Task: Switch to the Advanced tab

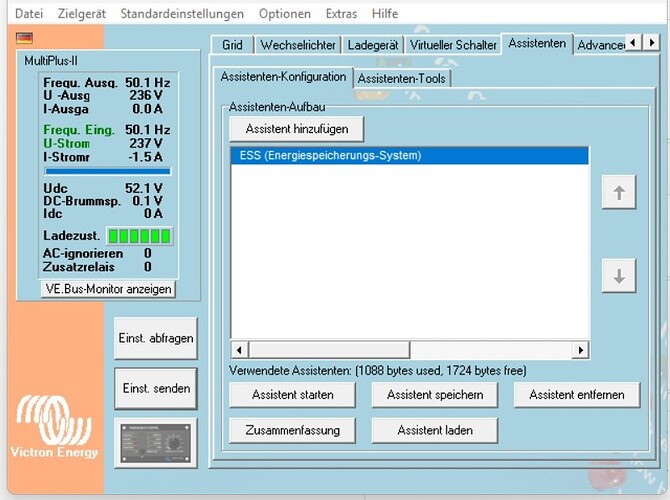Action: pos(600,45)
